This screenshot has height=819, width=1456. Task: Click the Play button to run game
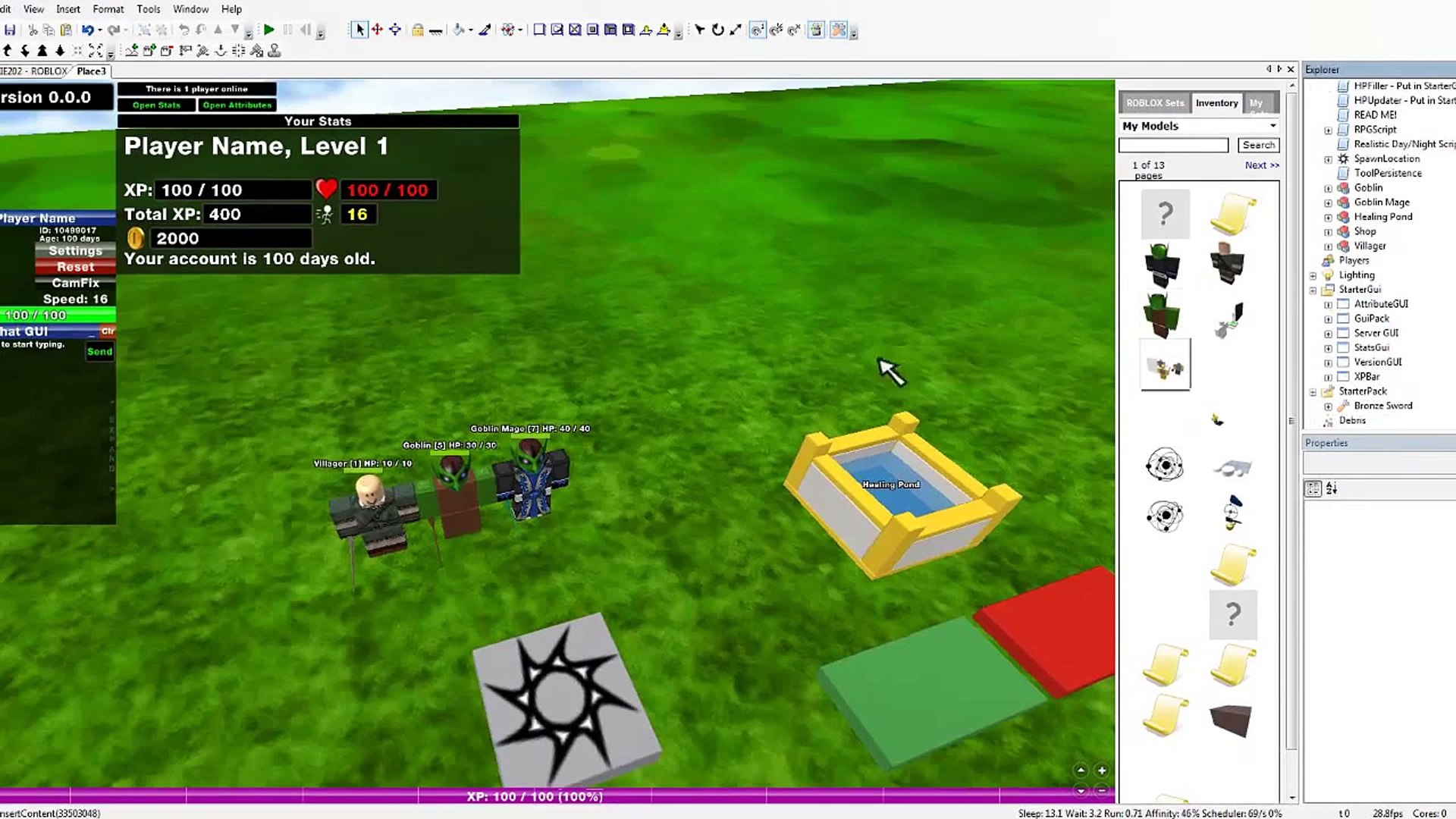pos(269,30)
